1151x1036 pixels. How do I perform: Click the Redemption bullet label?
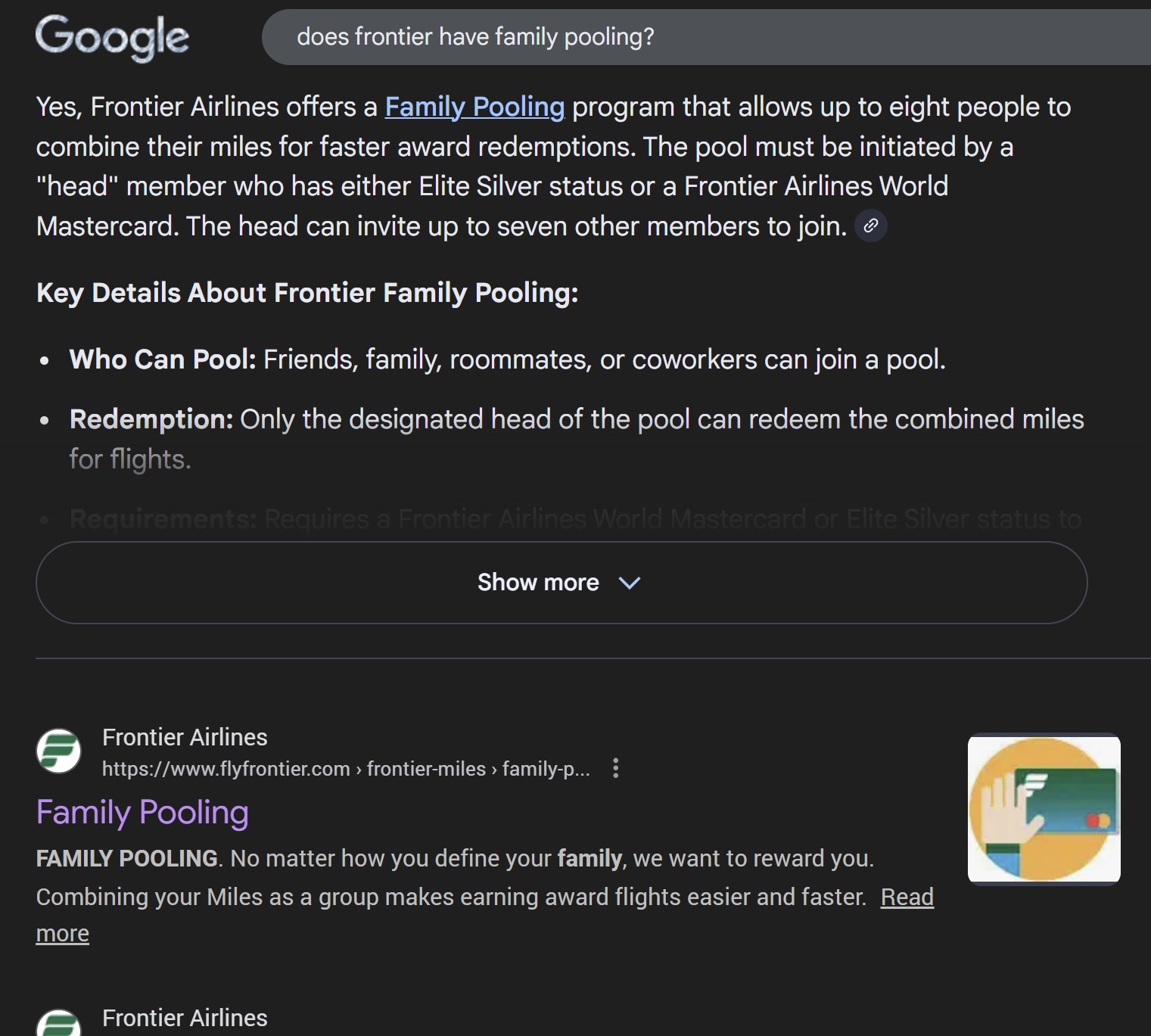coord(151,419)
